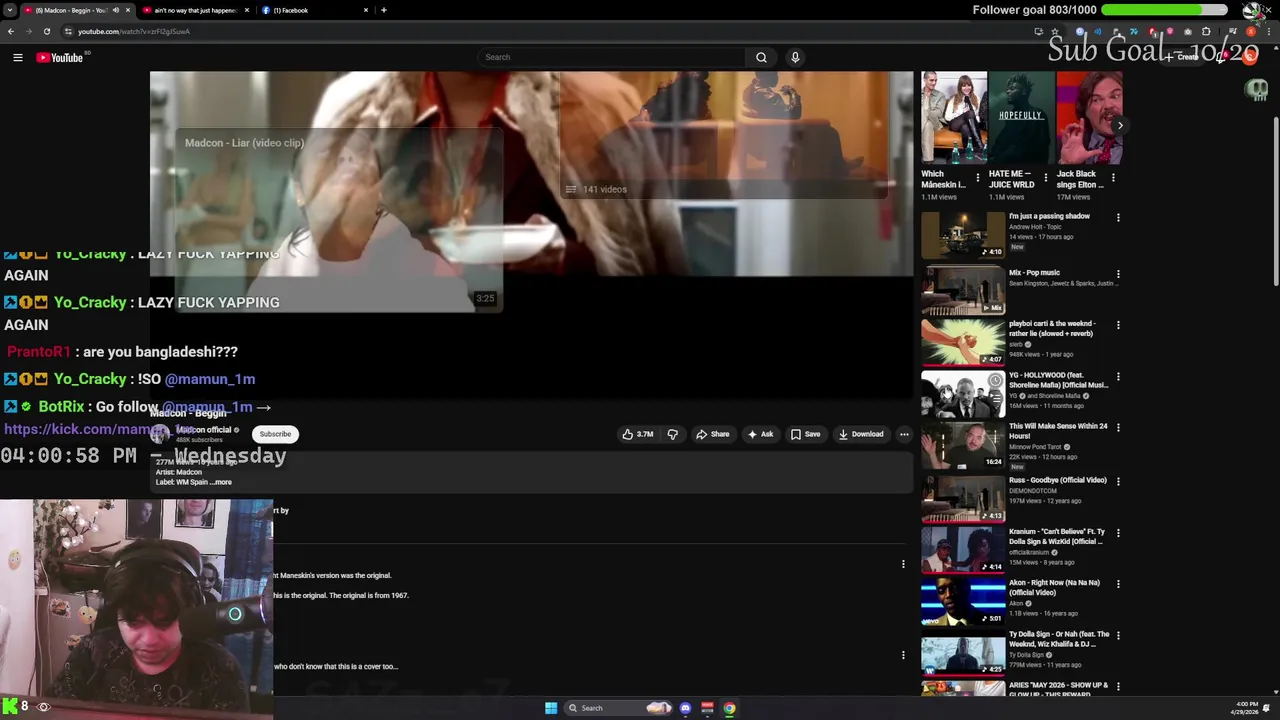Open 'Russ - Goodbye (Official Video)' title
1280x720 pixels.
pos(1058,480)
